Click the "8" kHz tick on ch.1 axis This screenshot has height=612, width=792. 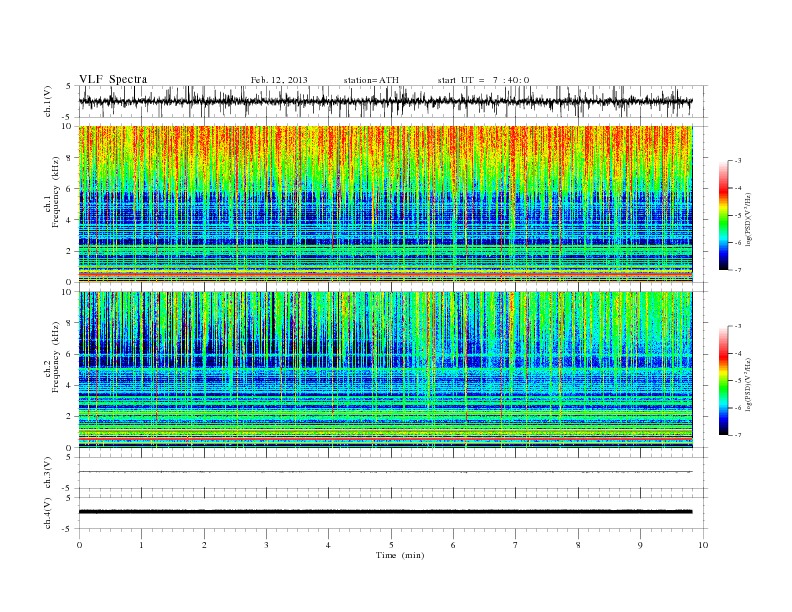[x=69, y=158]
